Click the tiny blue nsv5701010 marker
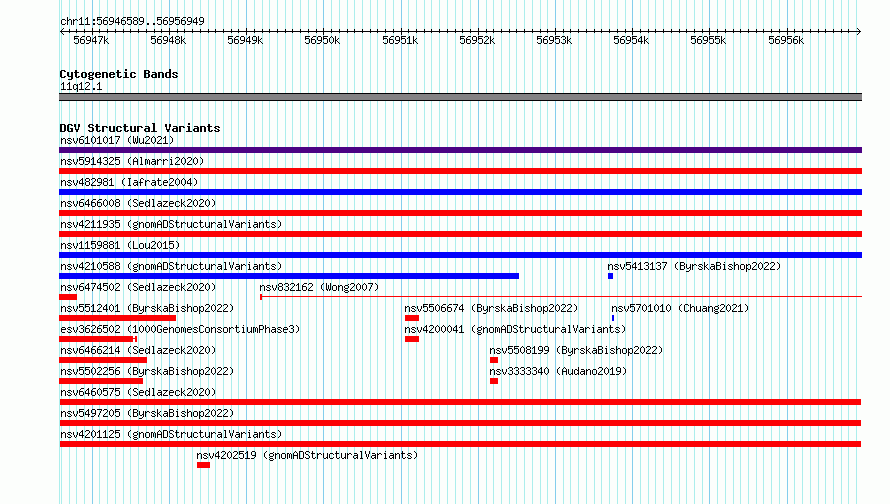The height and width of the screenshot is (504, 890). pyautogui.click(x=613, y=318)
